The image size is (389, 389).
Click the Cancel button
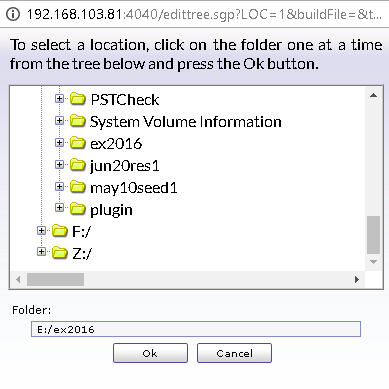coord(234,353)
